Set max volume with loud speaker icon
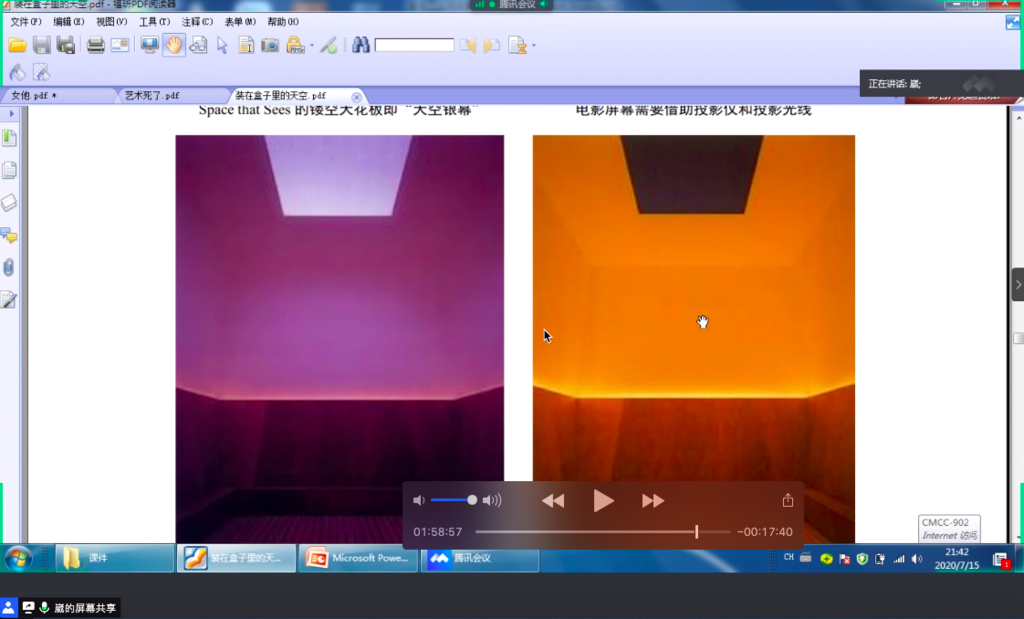Image resolution: width=1024 pixels, height=619 pixels. [x=492, y=500]
